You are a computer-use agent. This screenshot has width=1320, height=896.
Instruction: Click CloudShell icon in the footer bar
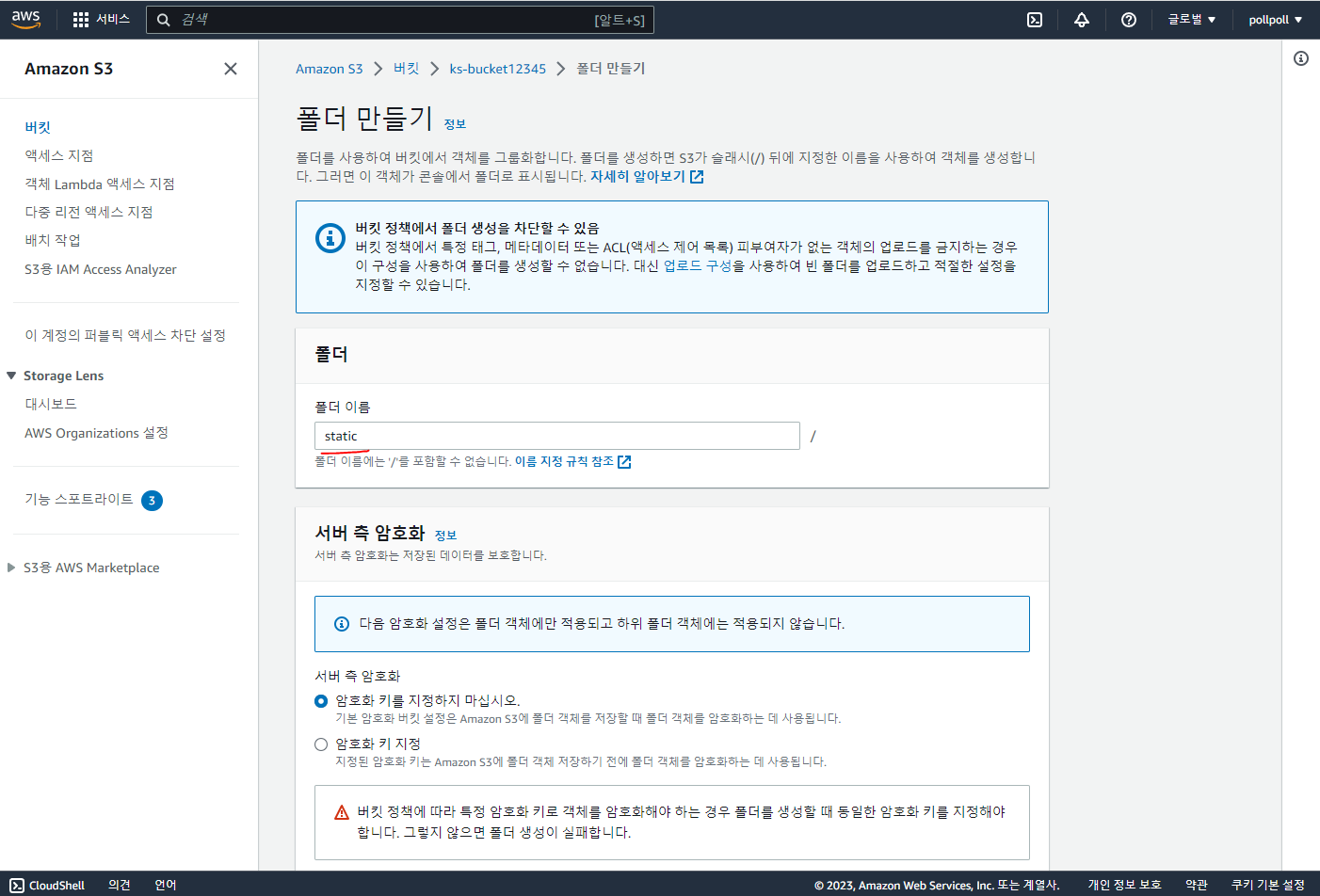click(17, 886)
